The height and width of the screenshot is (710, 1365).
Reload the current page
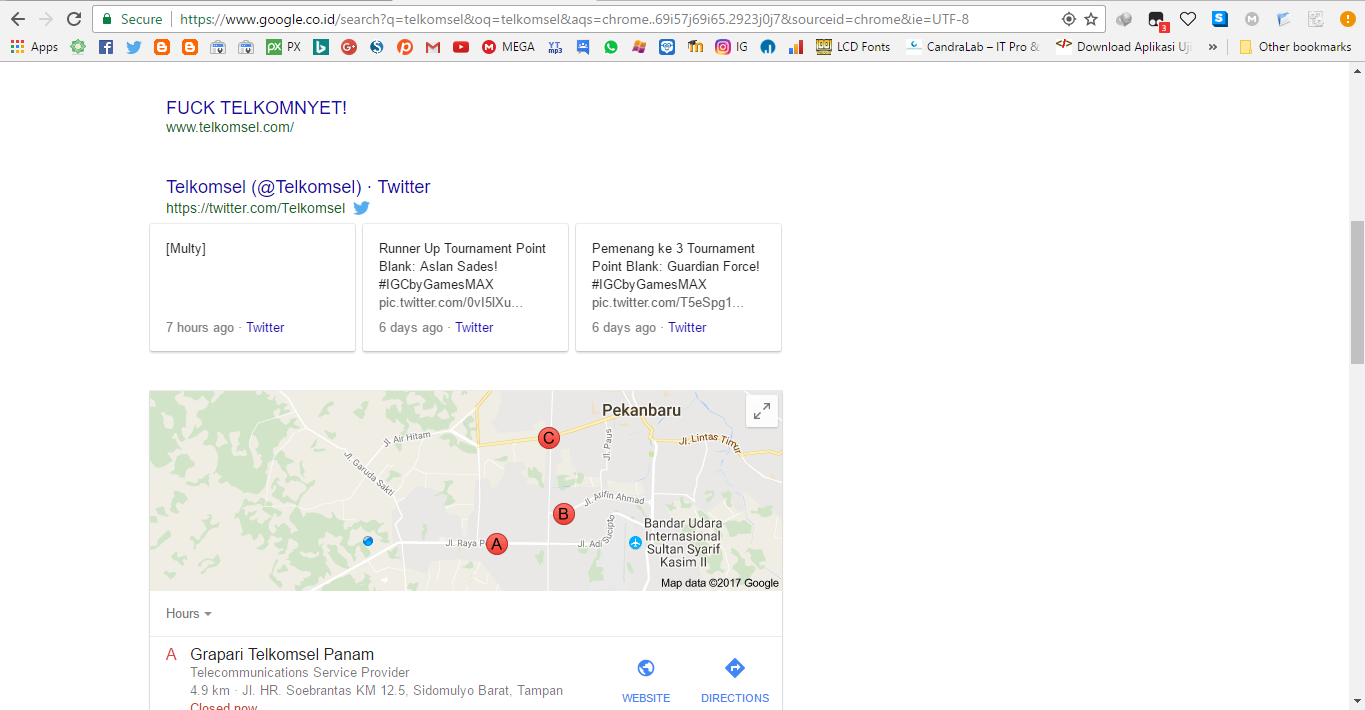click(x=74, y=19)
